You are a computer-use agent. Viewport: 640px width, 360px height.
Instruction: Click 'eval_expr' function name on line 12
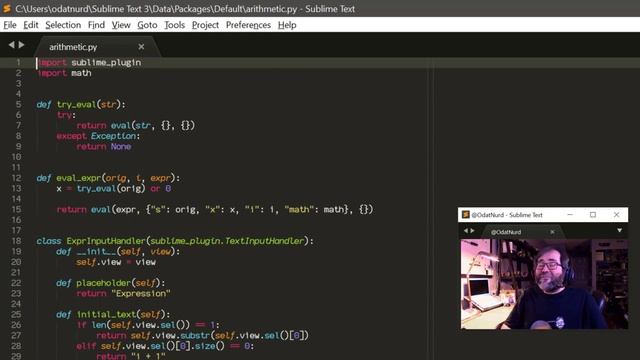(x=78, y=178)
